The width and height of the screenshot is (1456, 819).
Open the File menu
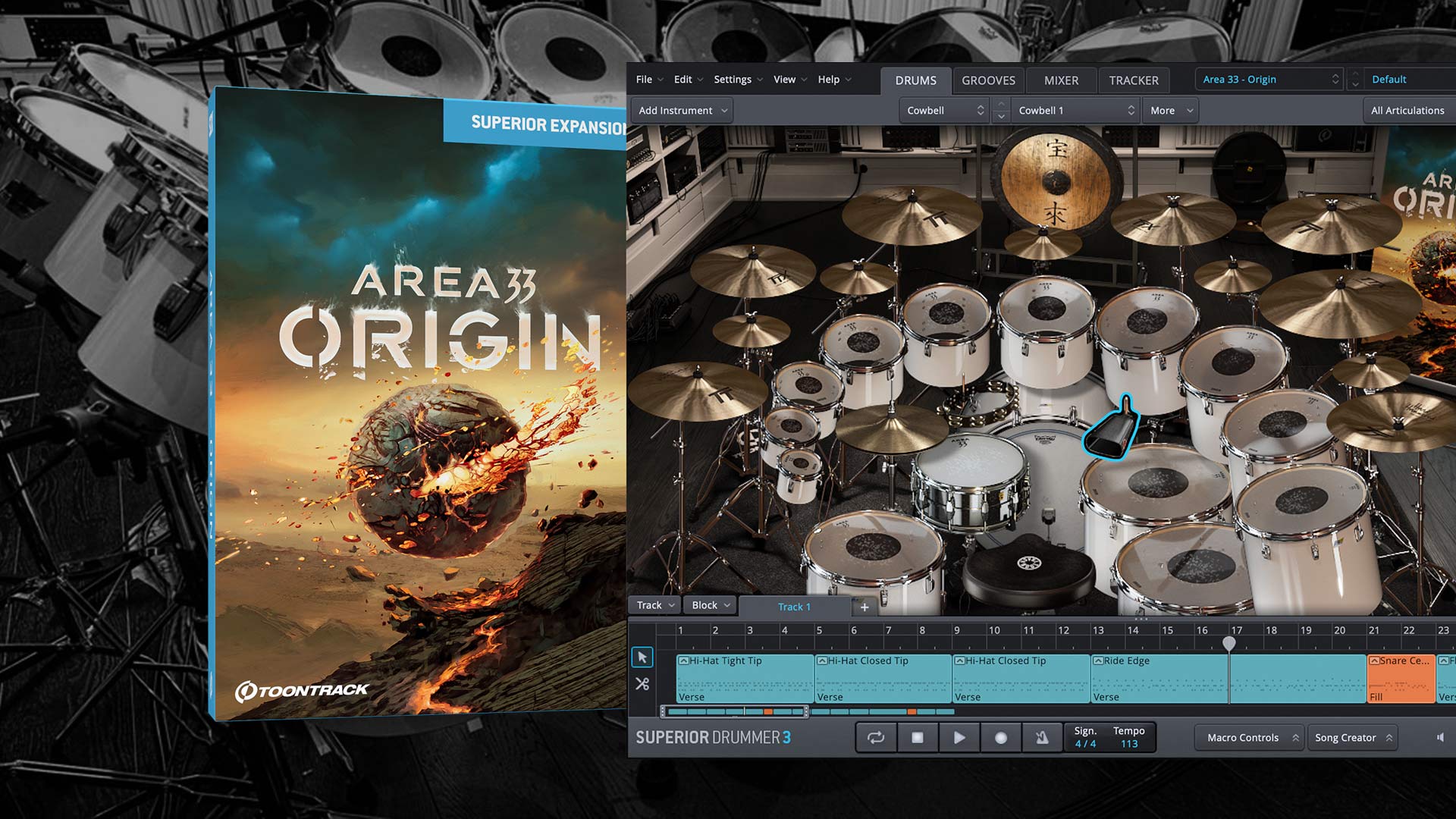click(650, 80)
